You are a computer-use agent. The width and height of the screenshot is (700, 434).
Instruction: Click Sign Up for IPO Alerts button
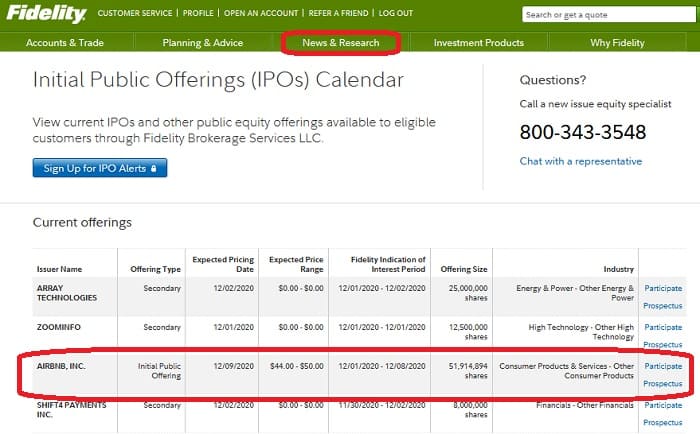[100, 168]
